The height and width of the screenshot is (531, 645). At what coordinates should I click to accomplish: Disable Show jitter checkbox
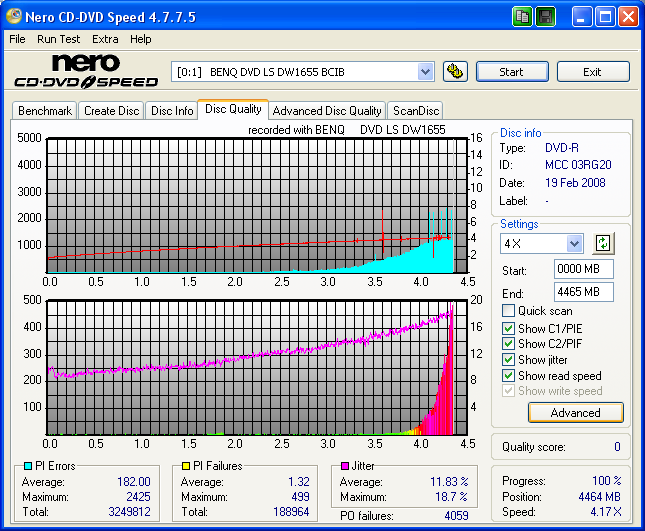pos(508,359)
